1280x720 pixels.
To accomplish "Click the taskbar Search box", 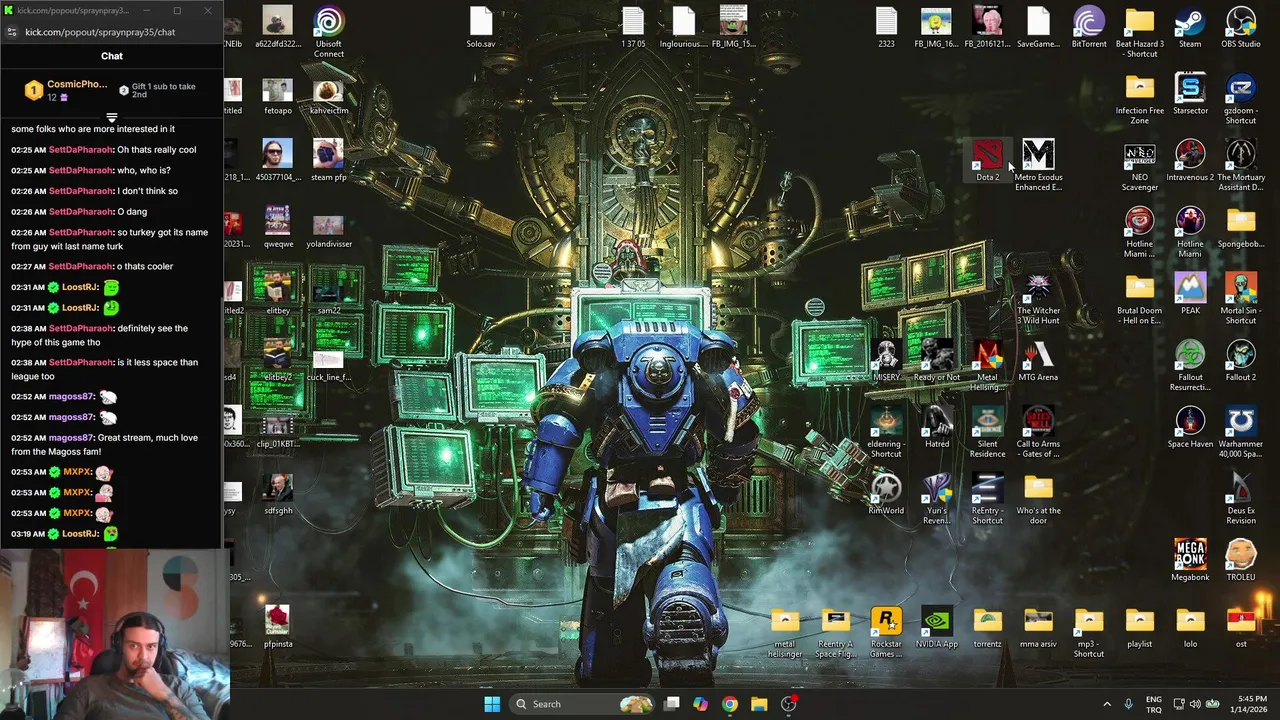I will coord(583,704).
